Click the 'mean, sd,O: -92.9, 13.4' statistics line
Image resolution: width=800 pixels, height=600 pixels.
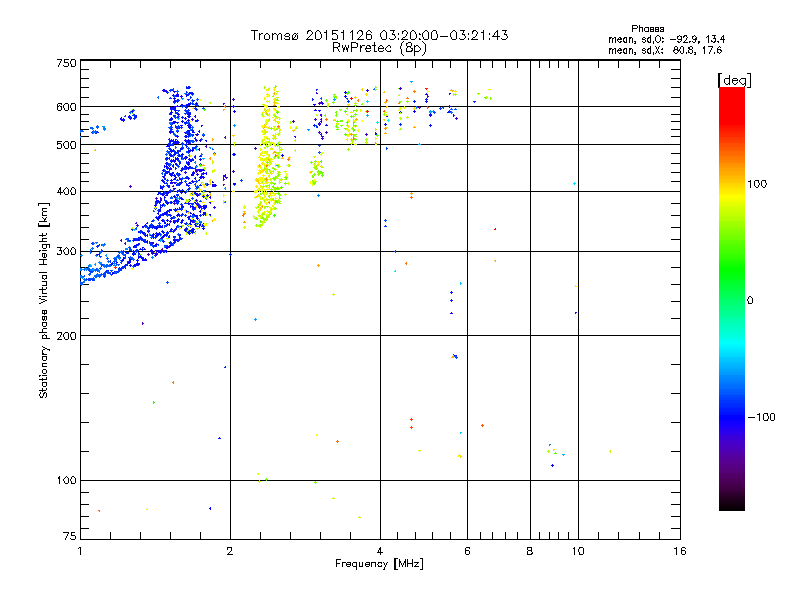666,39
